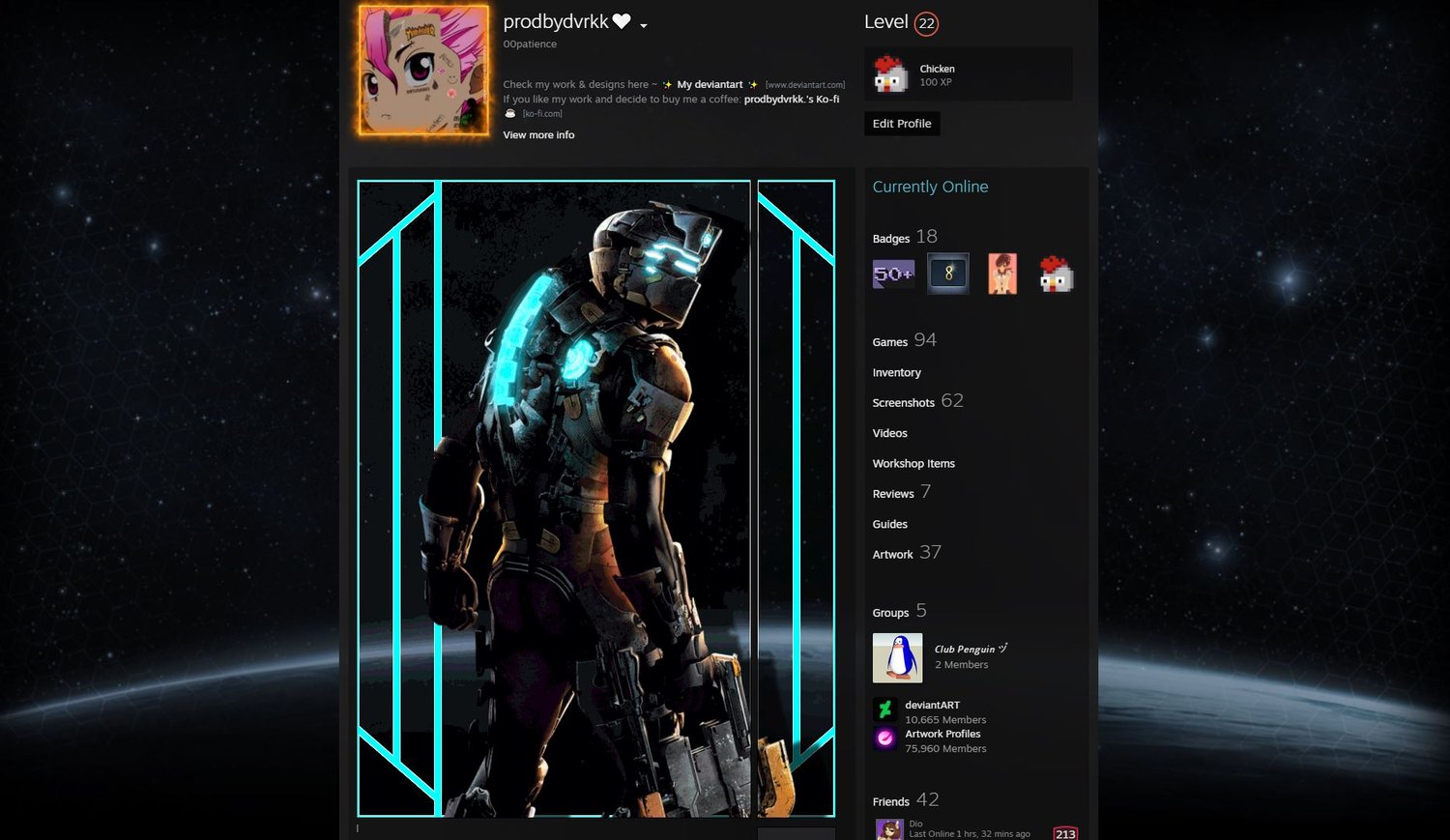The image size is (1450, 840).
Task: Select the chicken badge icon in Badges row
Action: click(x=1057, y=274)
